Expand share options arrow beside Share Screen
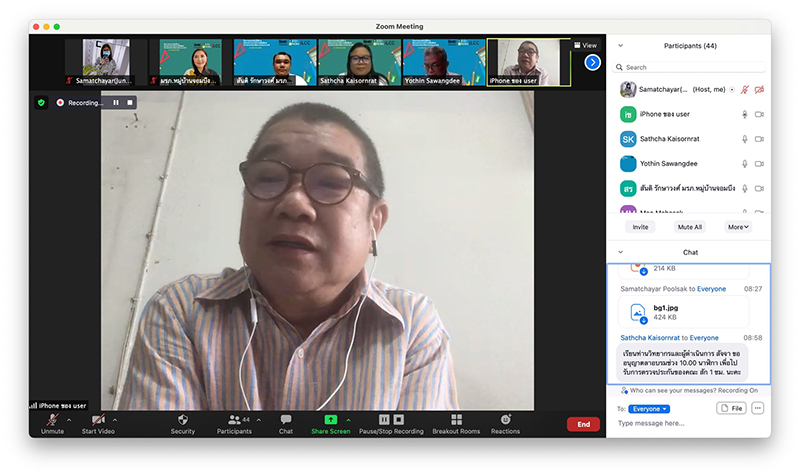Screen dimensions: 800x476 [x=348, y=420]
